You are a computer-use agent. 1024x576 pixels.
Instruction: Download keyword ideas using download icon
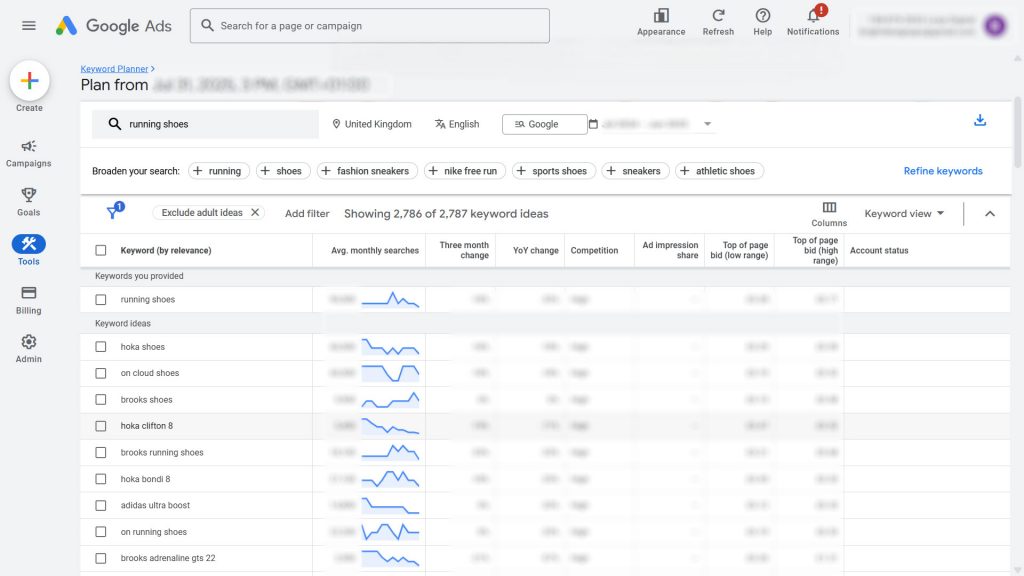(x=980, y=121)
